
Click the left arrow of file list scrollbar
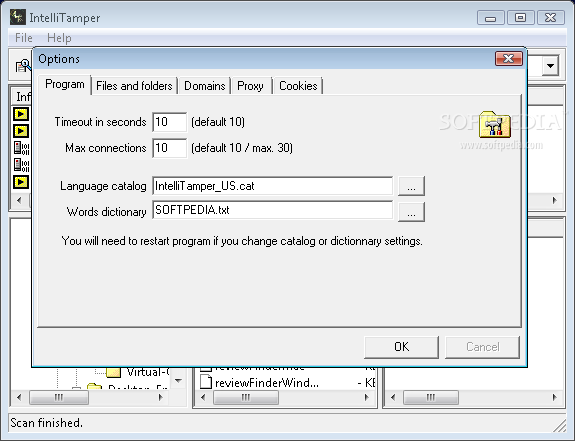point(204,397)
